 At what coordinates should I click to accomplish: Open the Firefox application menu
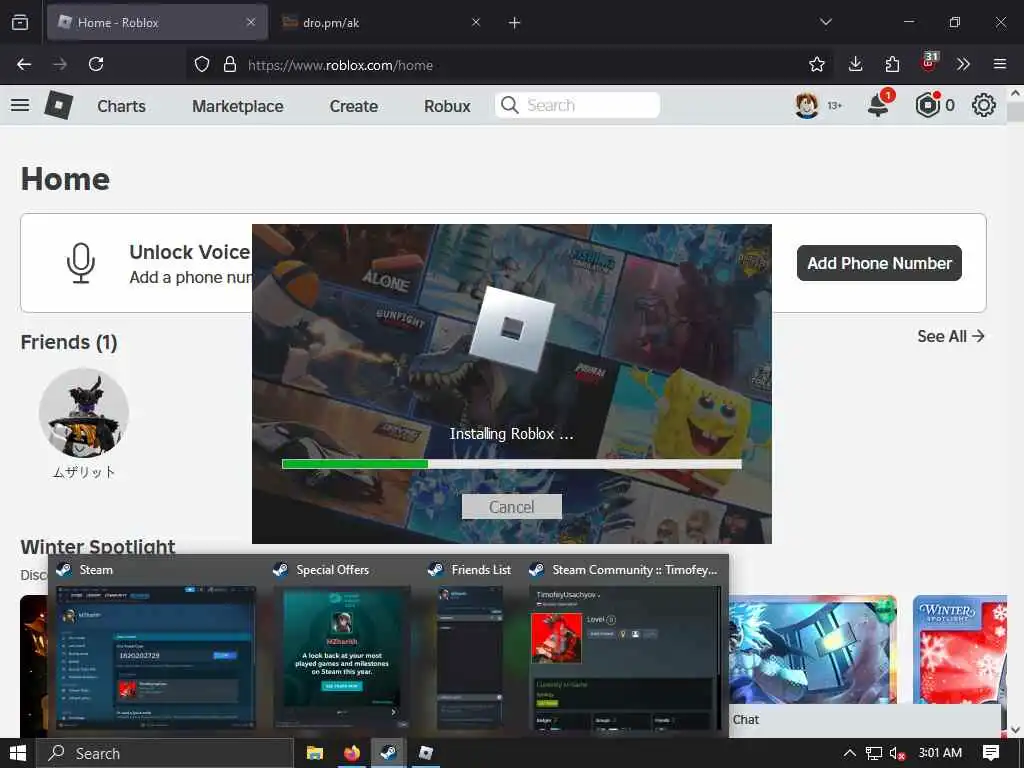[1000, 64]
